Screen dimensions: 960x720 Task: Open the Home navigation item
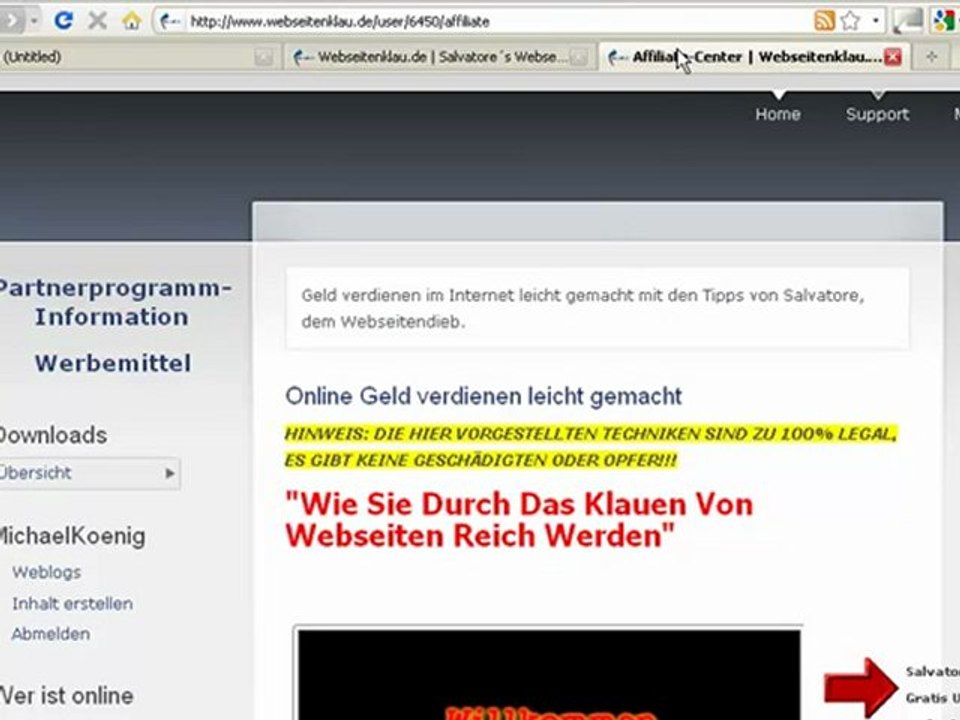click(778, 114)
